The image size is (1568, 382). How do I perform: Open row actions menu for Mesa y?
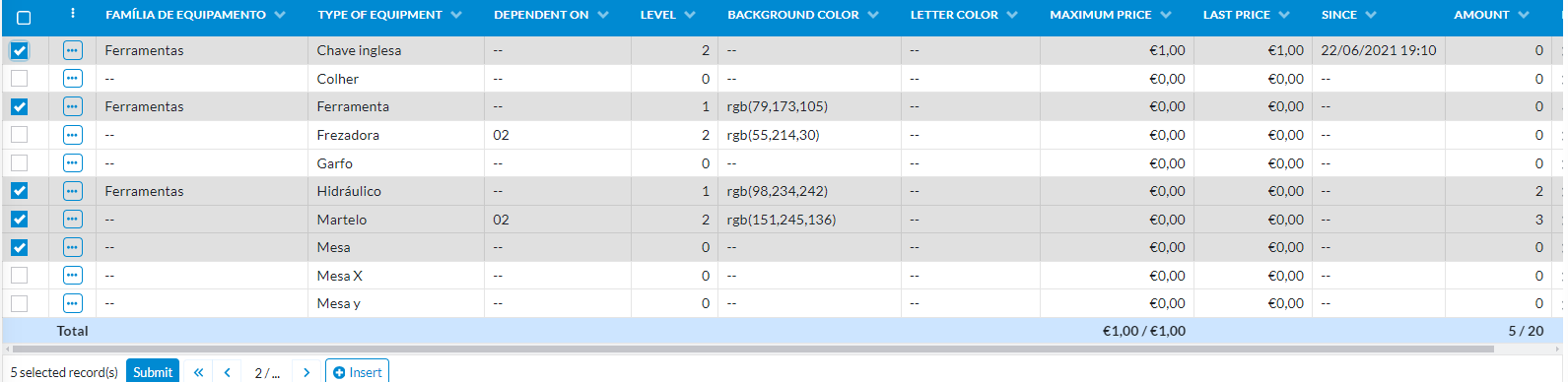pyautogui.click(x=72, y=303)
